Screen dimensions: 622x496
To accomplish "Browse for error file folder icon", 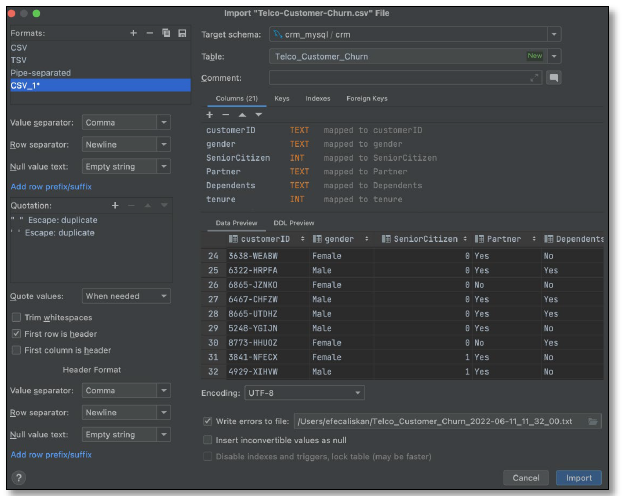I will pos(593,421).
